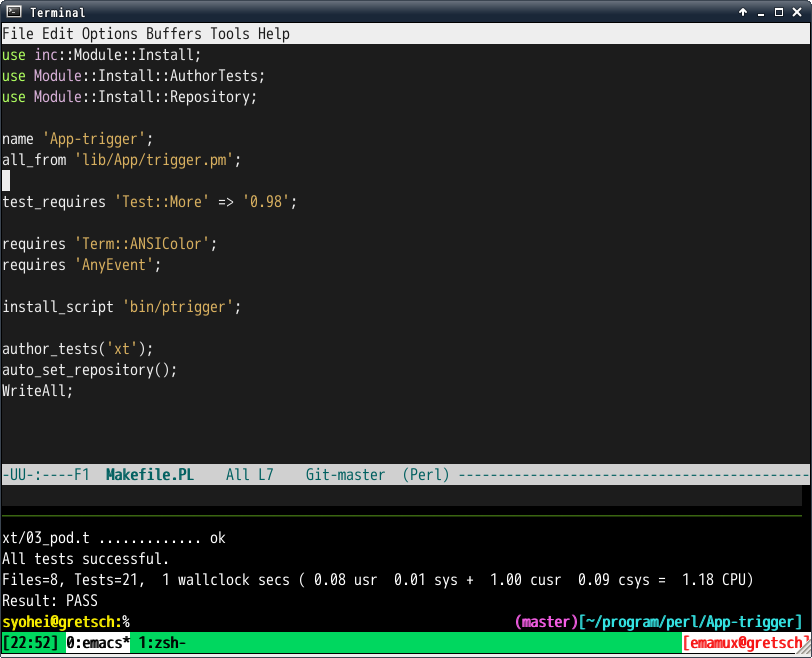
Task: Click the '0.98' version string
Action: [265, 201]
